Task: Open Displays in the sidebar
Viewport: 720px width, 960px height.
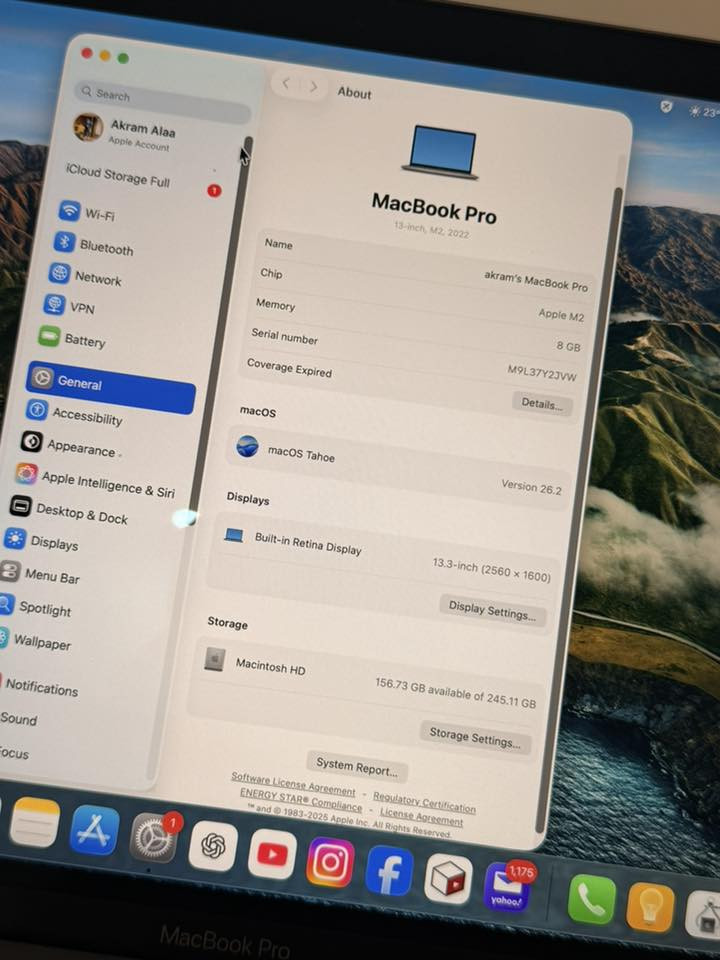Action: click(x=41, y=541)
